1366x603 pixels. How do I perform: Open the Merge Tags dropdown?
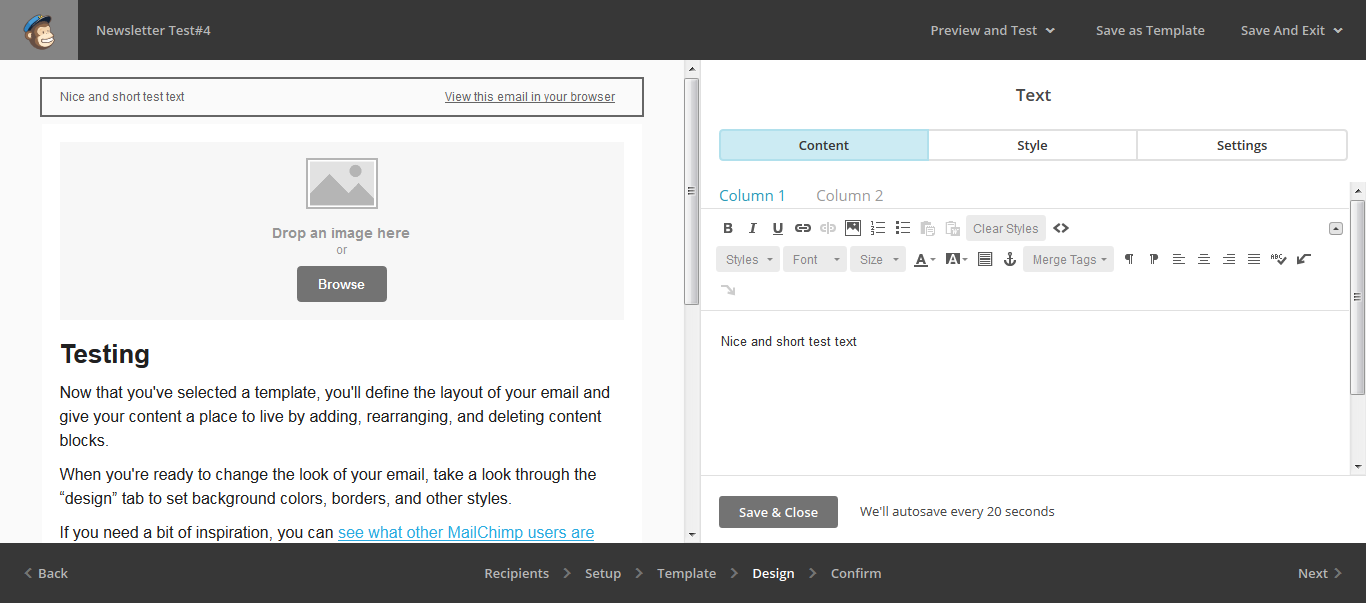[x=1068, y=259]
